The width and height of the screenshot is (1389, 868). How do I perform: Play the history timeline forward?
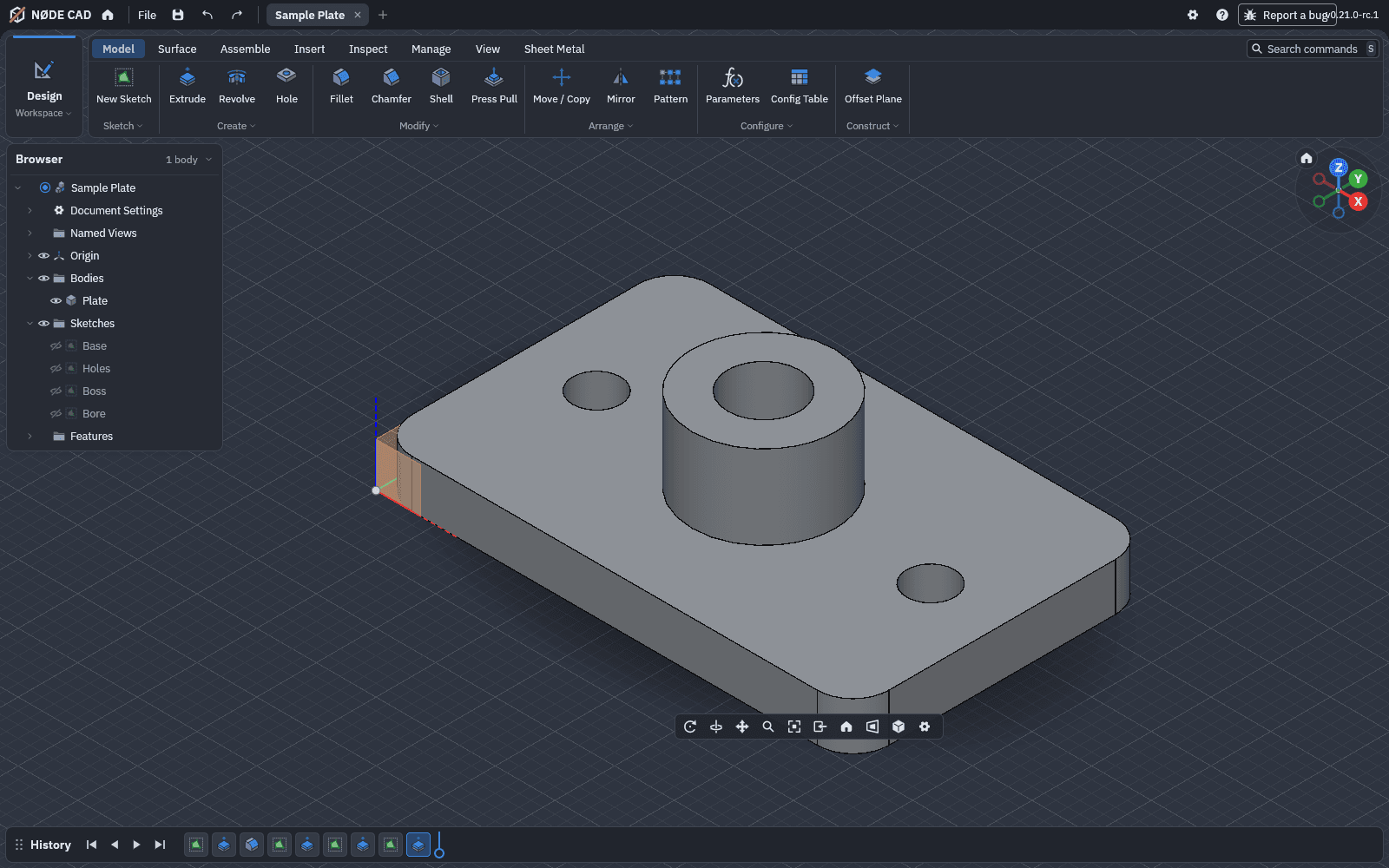tap(136, 845)
